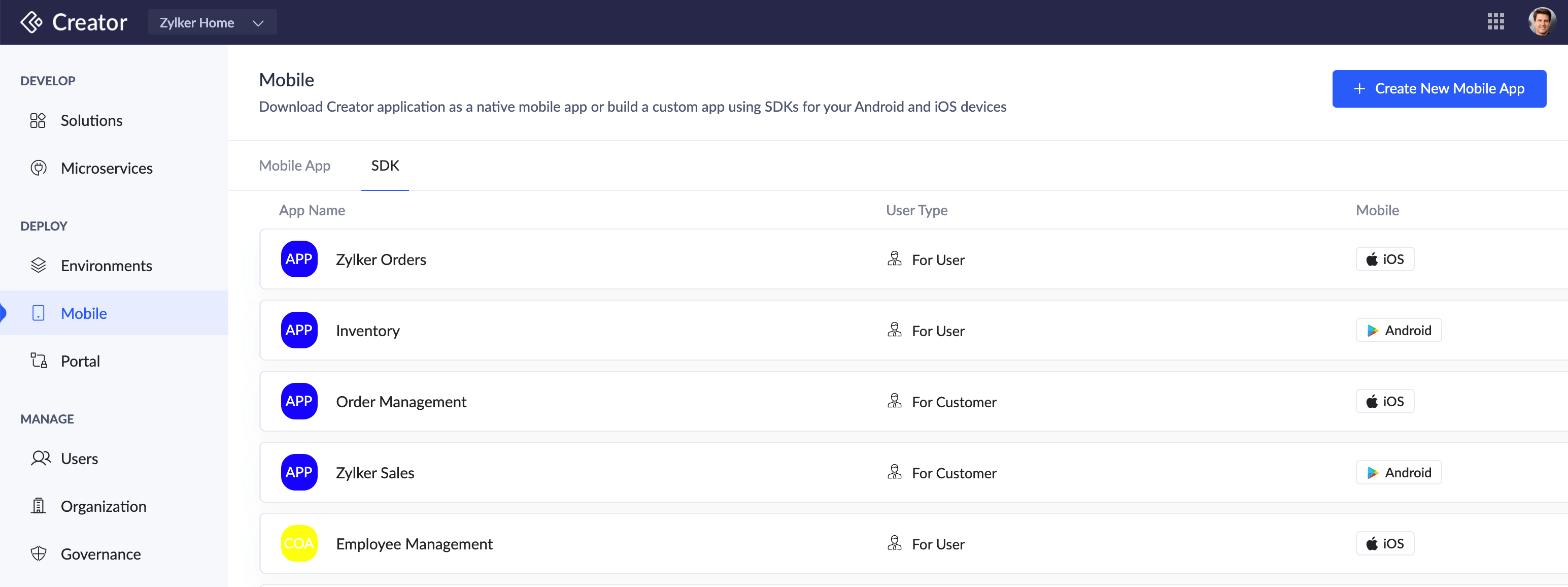Click the user type icon in Order Management row
Image resolution: width=1568 pixels, height=587 pixels.
tap(894, 401)
